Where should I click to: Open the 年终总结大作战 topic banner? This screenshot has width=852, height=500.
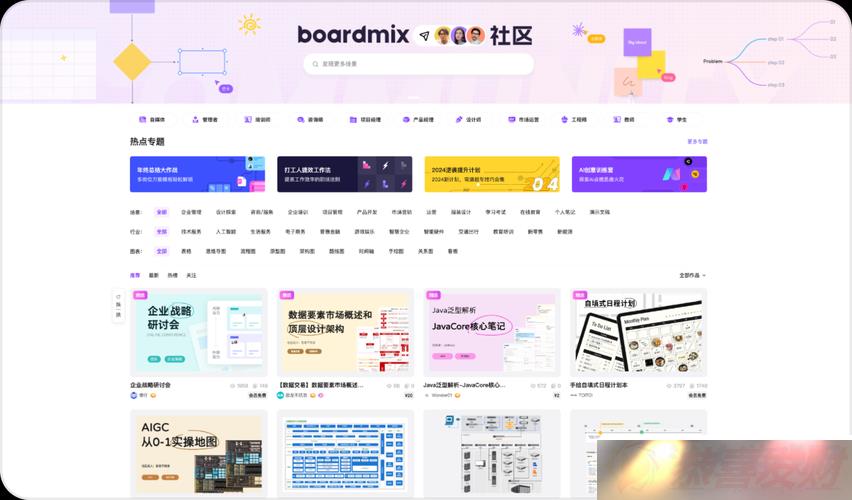point(197,174)
